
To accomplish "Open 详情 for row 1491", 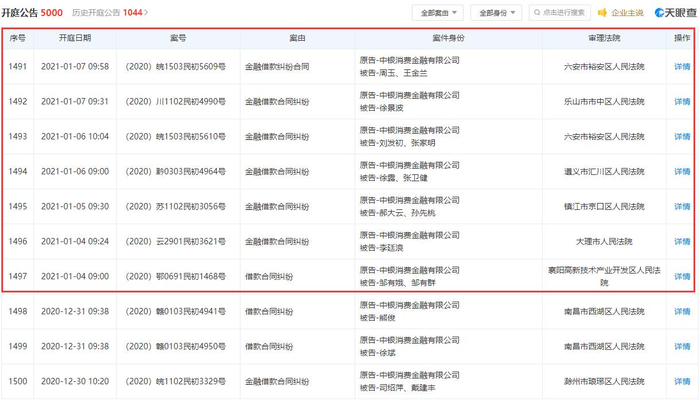I will (682, 67).
